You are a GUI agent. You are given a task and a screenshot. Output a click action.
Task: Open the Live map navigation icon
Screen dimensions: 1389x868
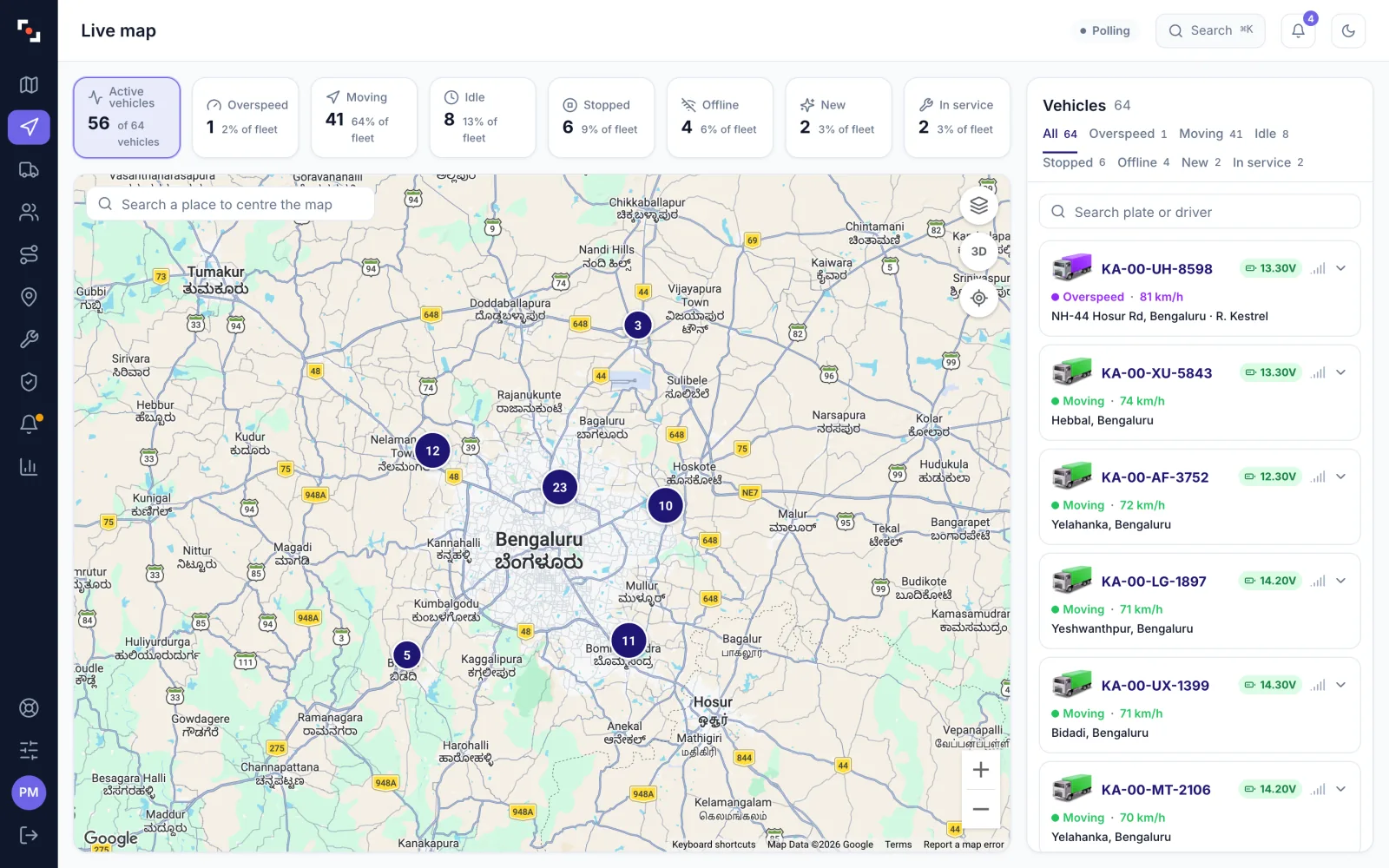pos(29,127)
